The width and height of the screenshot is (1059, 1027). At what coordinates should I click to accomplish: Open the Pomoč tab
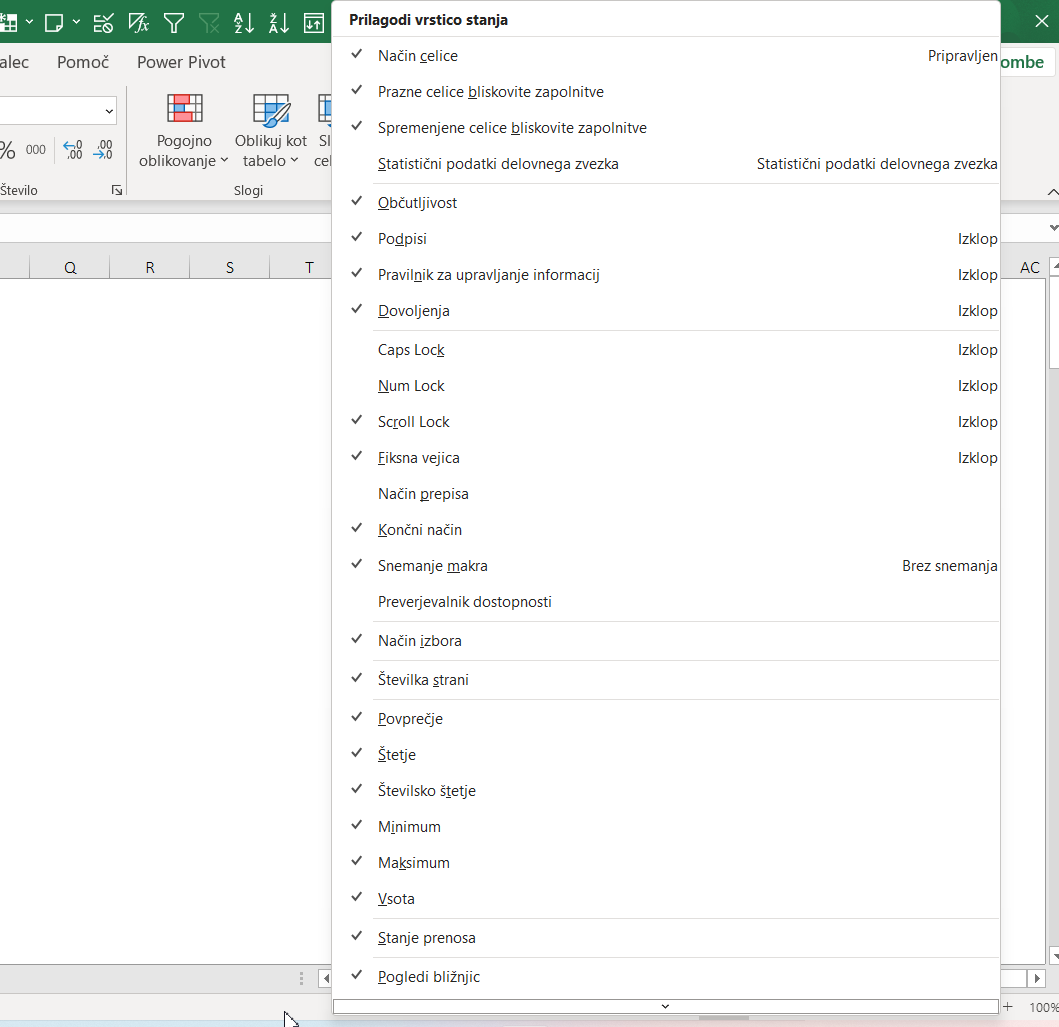pyautogui.click(x=83, y=62)
